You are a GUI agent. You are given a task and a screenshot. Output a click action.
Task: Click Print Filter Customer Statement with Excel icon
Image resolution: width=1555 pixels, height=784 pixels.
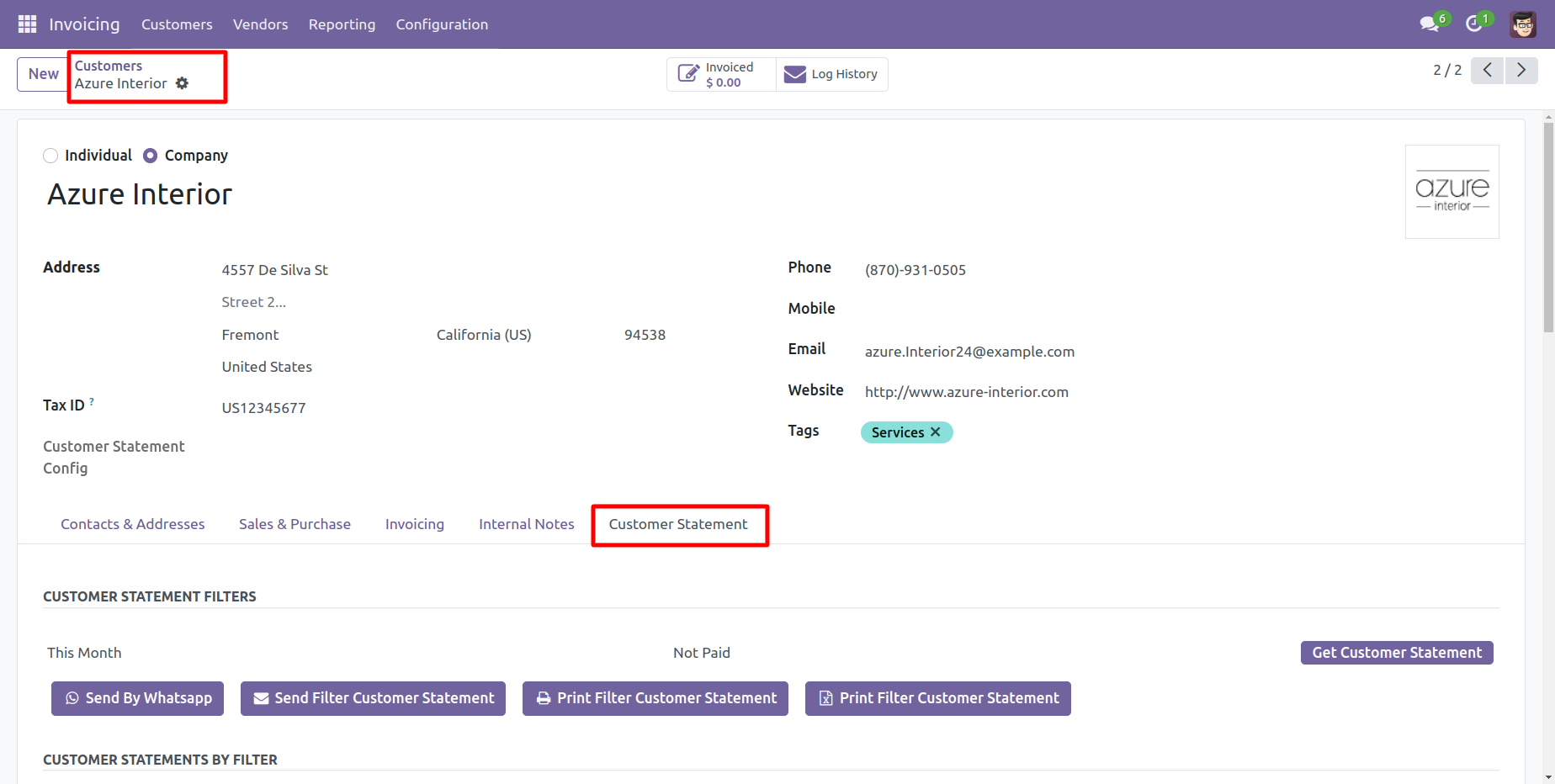(938, 698)
